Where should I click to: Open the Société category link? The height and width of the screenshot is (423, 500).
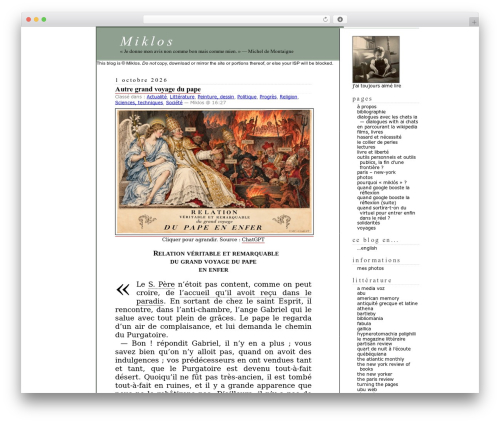click(174, 103)
